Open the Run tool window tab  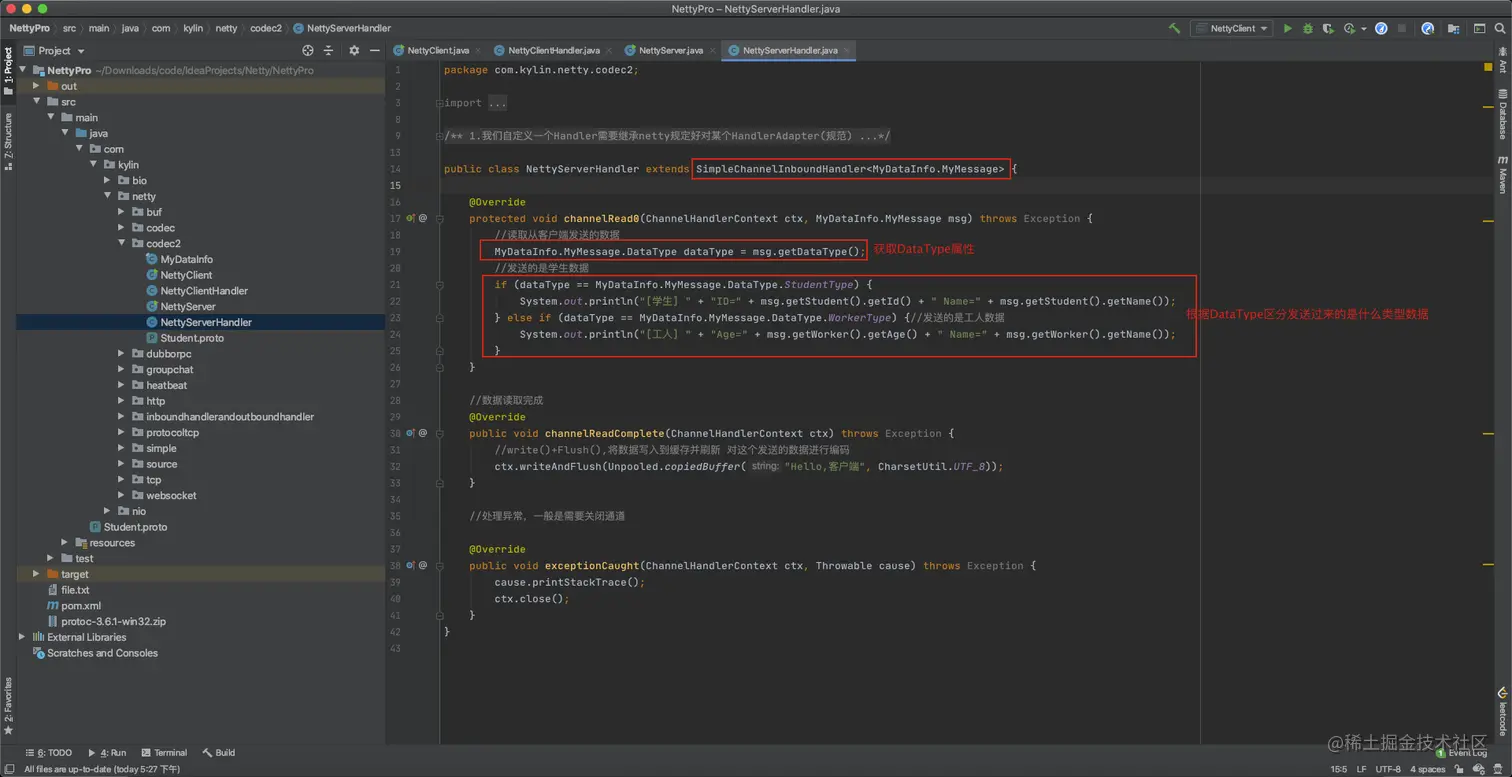coord(108,753)
